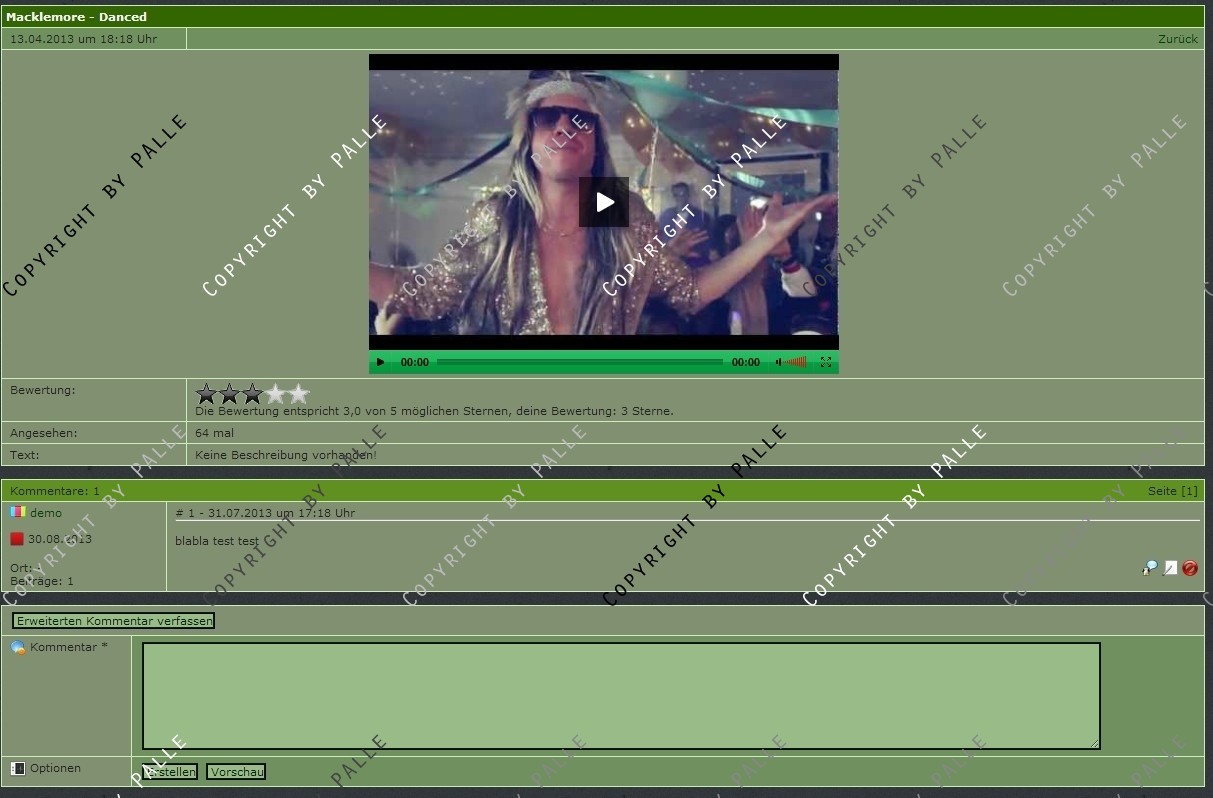
Task: Rate the video one star
Action: coord(207,394)
